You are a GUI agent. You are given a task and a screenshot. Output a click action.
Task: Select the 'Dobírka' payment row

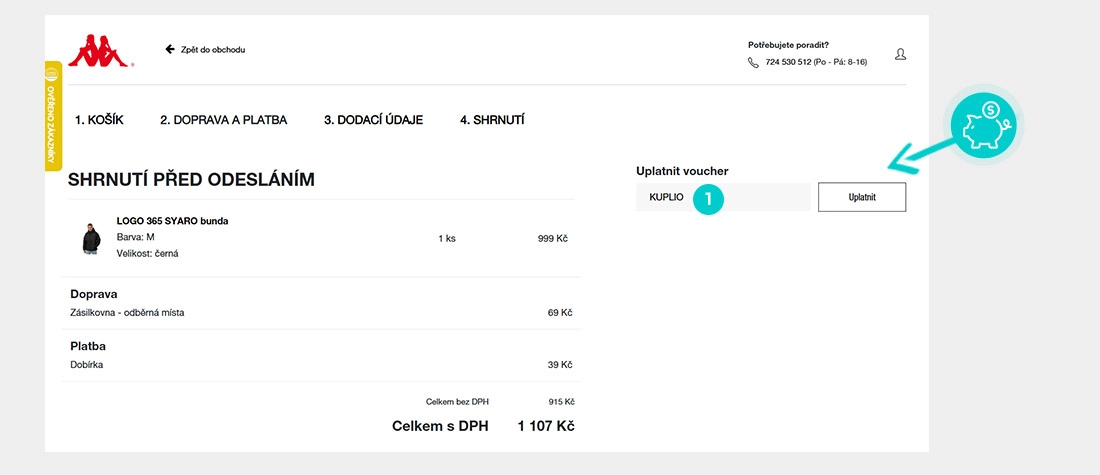(87, 365)
